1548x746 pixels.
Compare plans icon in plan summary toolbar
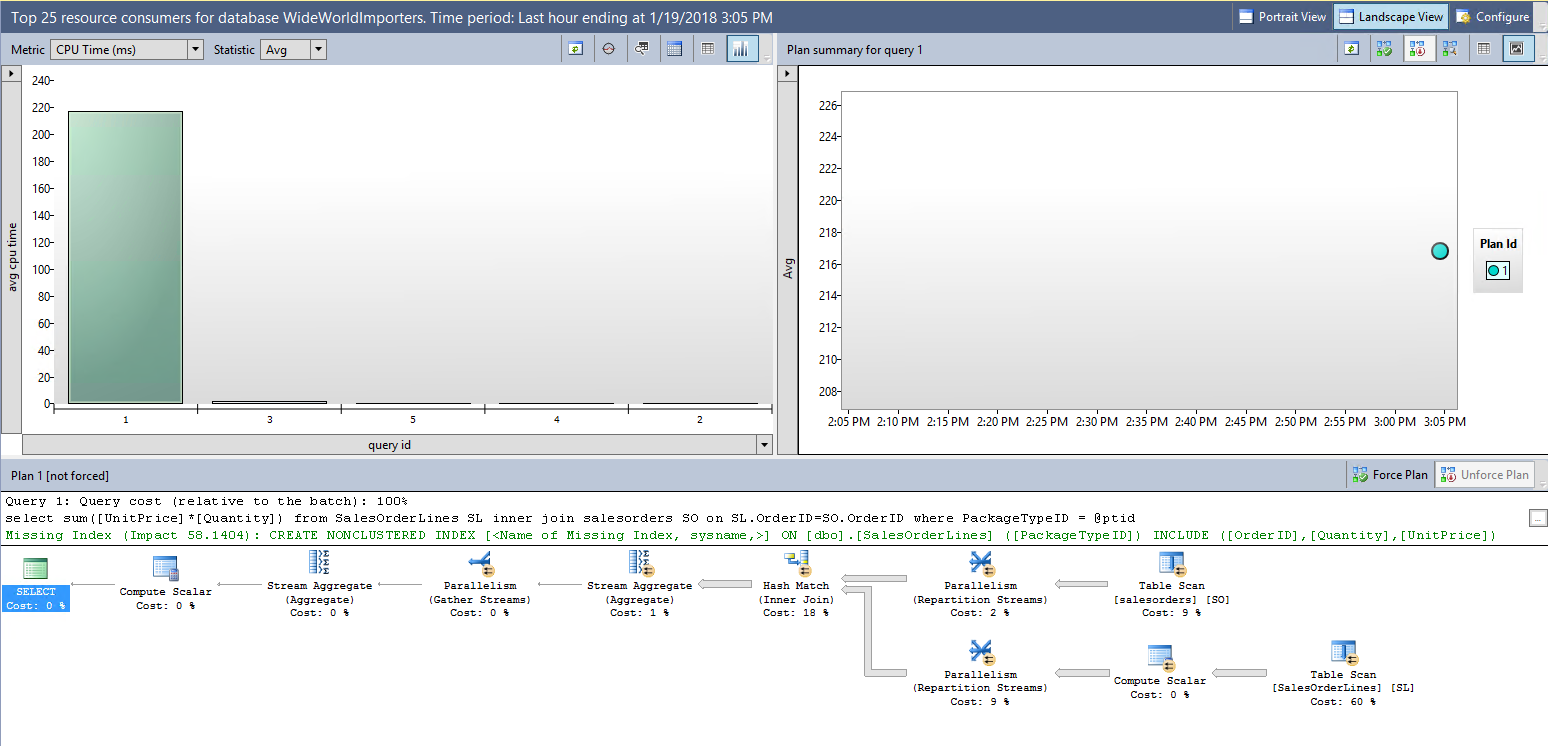(1449, 49)
